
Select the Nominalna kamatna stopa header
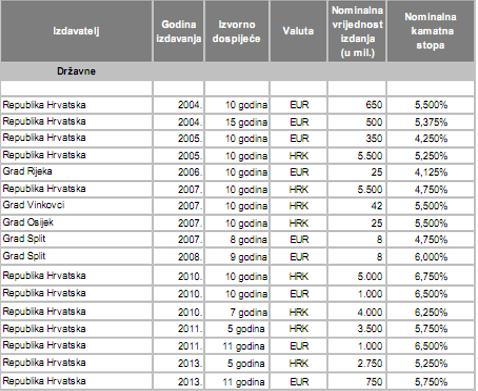[430, 31]
